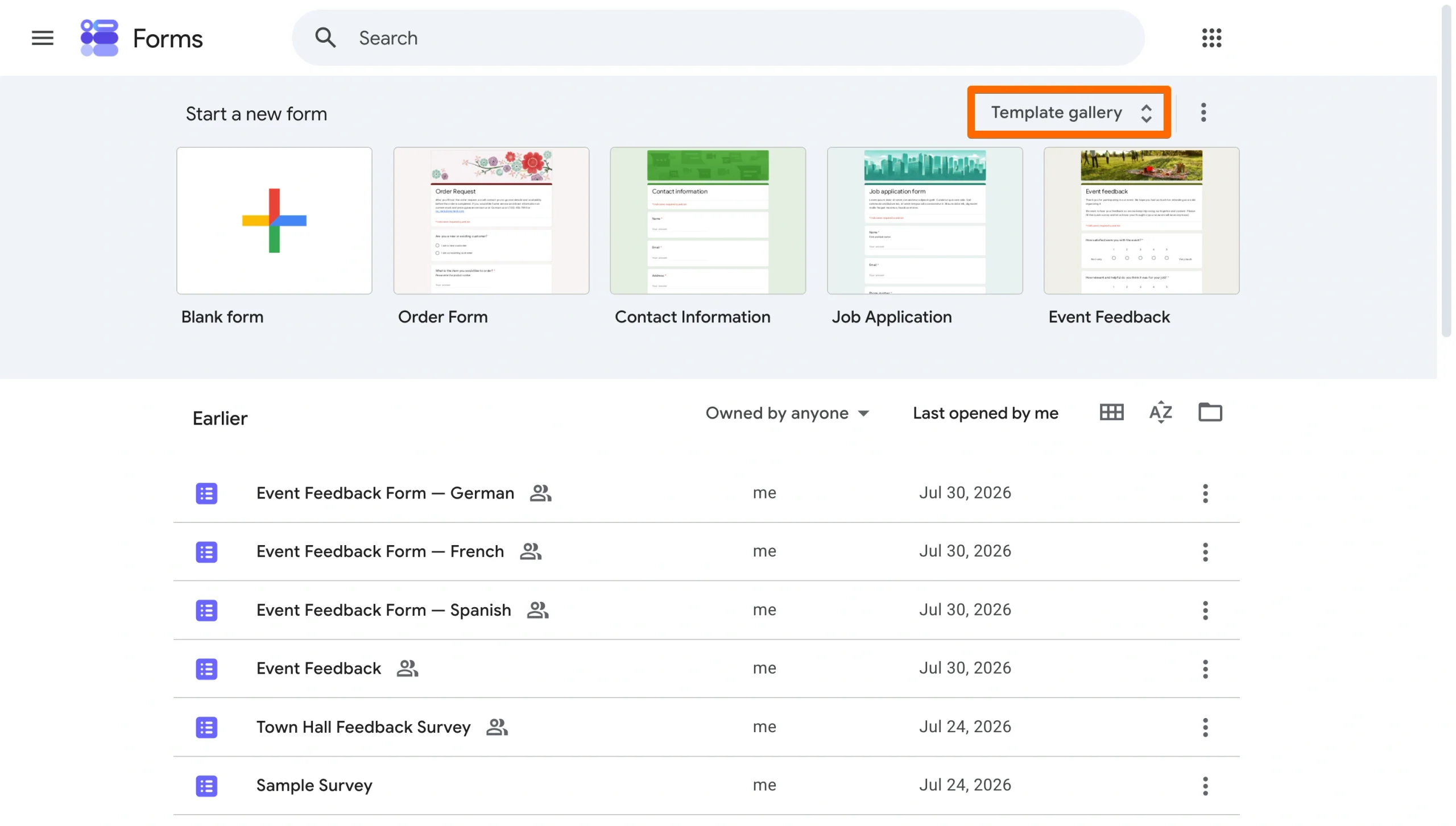Screen dimensions: 1456x826
Task: Click the form icon for Event Feedback Form — Spanish
Action: 206,611
